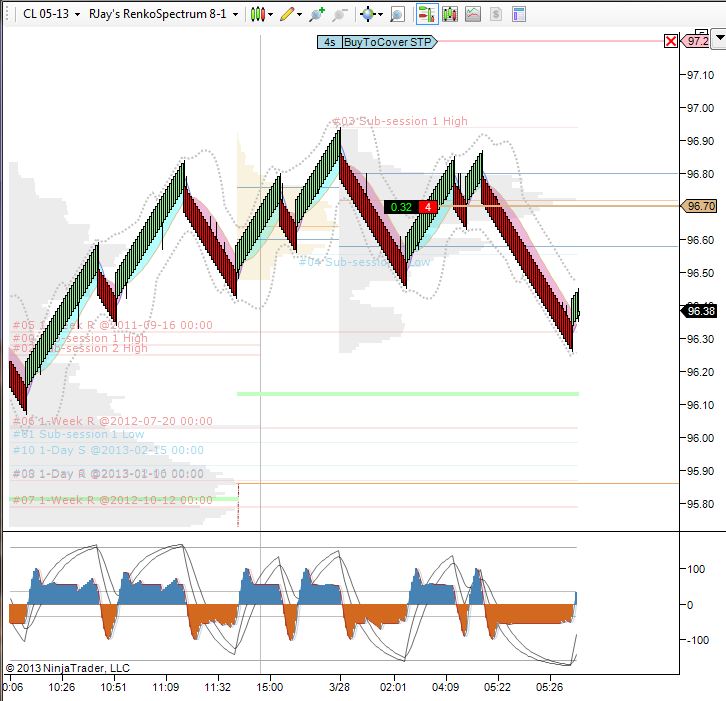Select the 96.70 entry price marker
Image resolution: width=726 pixels, height=701 pixels.
pos(699,206)
